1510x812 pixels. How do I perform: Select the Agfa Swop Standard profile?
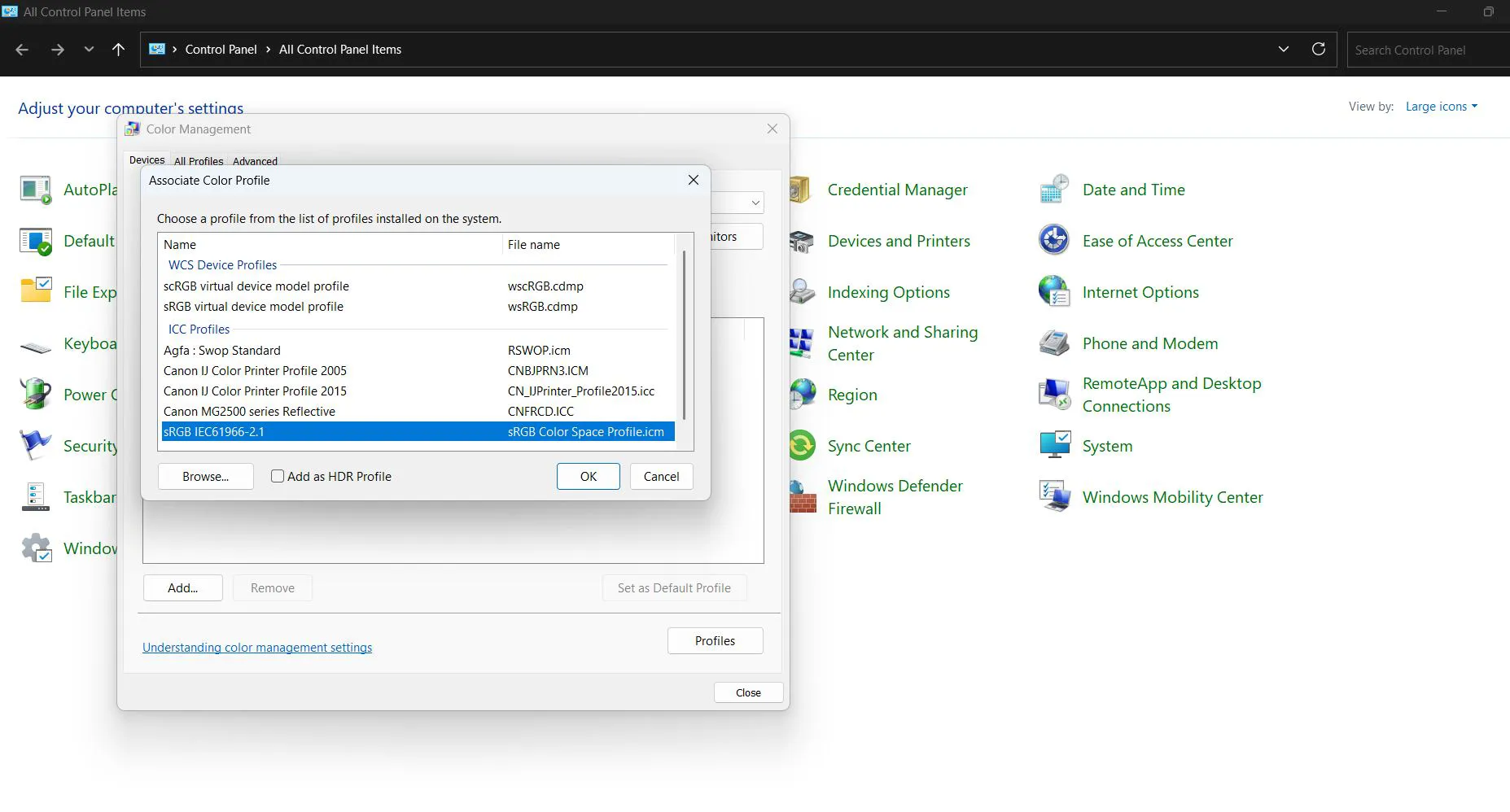pyautogui.click(x=221, y=350)
